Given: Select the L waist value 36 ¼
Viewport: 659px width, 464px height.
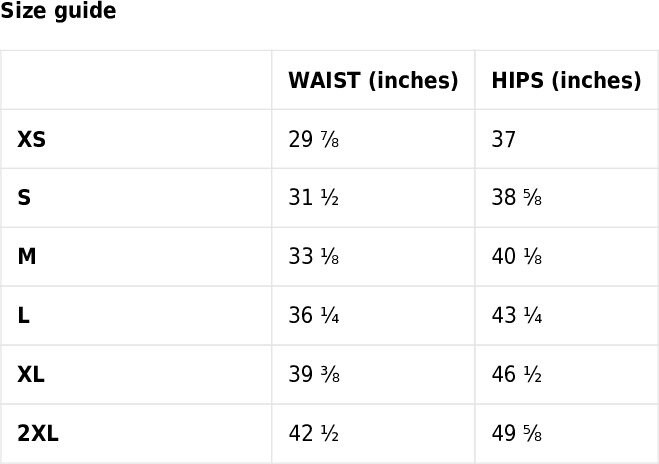Looking at the screenshot, I should click(x=314, y=316).
